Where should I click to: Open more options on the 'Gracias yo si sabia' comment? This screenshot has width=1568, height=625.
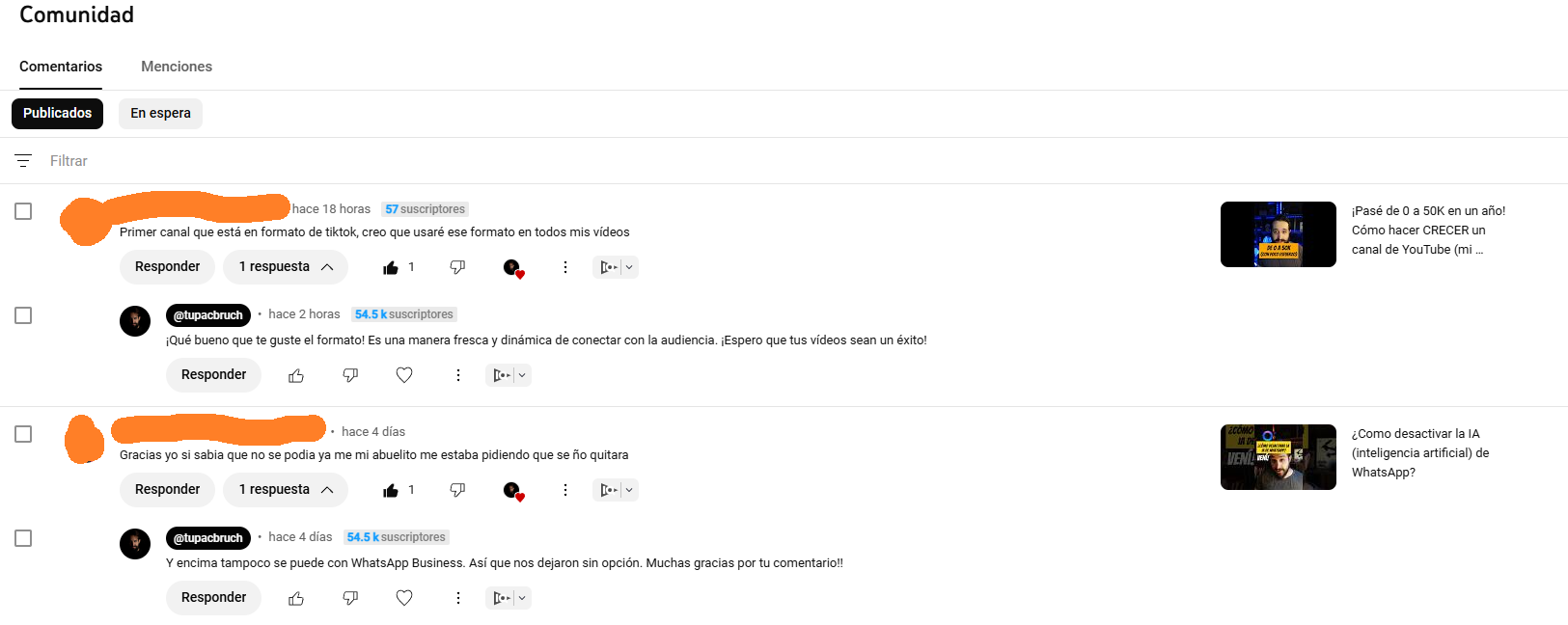coord(565,490)
